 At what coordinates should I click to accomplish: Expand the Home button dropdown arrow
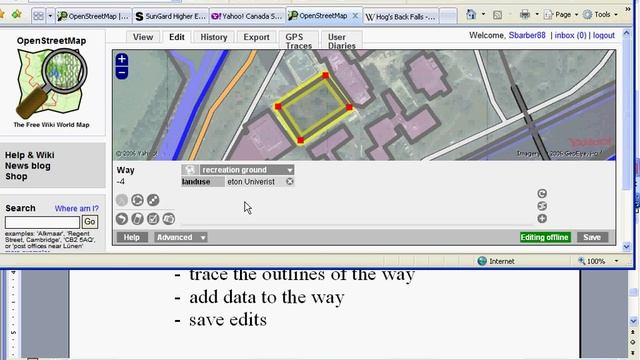483,15
